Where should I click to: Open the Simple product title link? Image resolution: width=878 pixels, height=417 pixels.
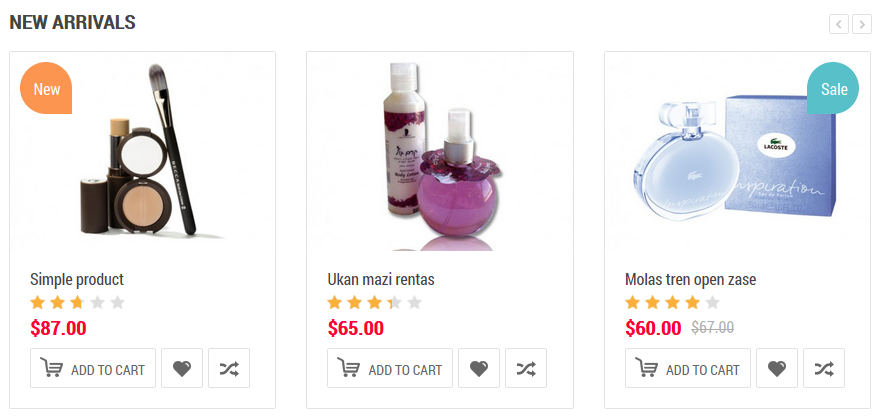77,279
